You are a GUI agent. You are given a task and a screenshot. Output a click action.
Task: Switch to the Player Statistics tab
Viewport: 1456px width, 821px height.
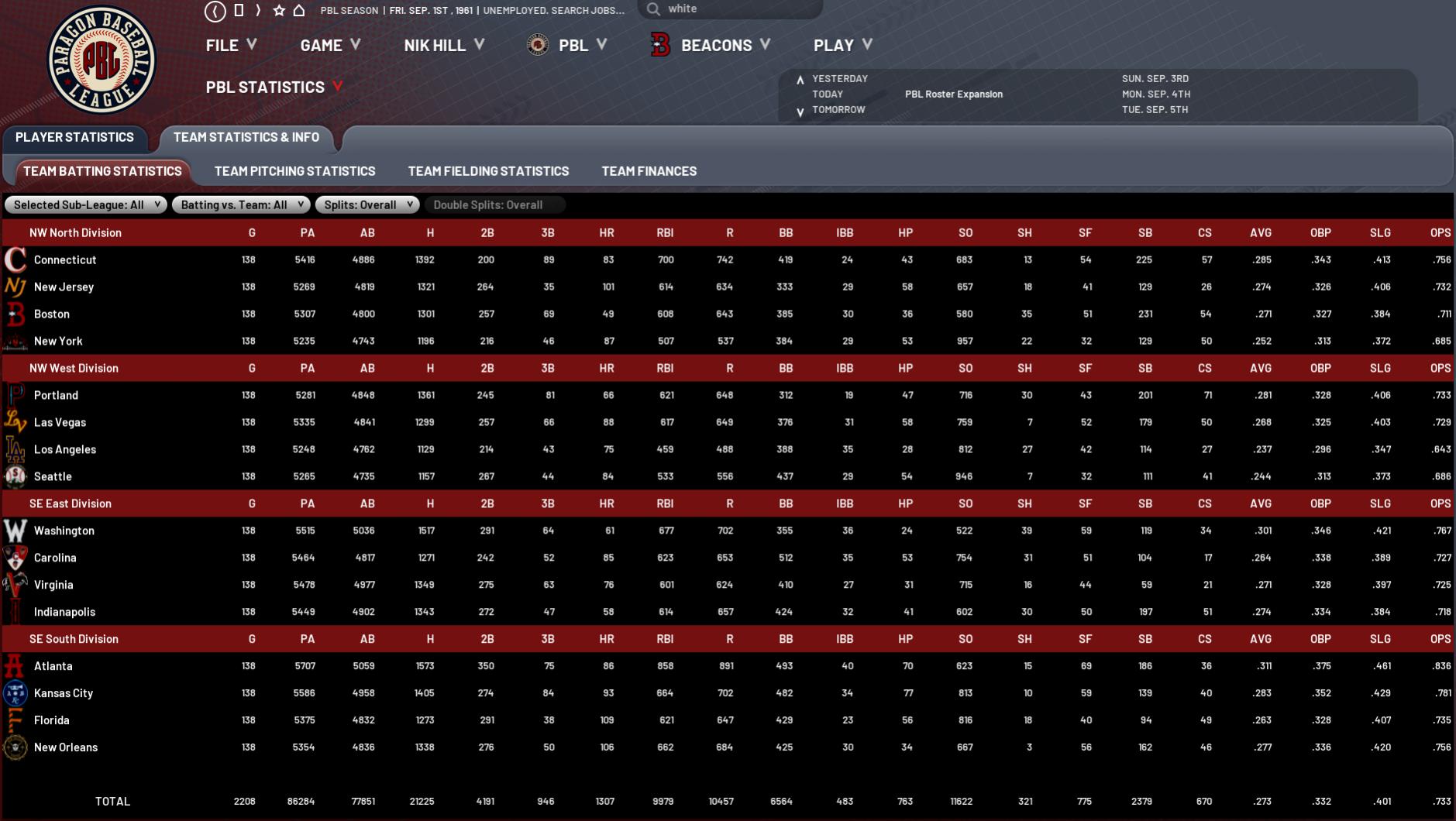[x=74, y=137]
